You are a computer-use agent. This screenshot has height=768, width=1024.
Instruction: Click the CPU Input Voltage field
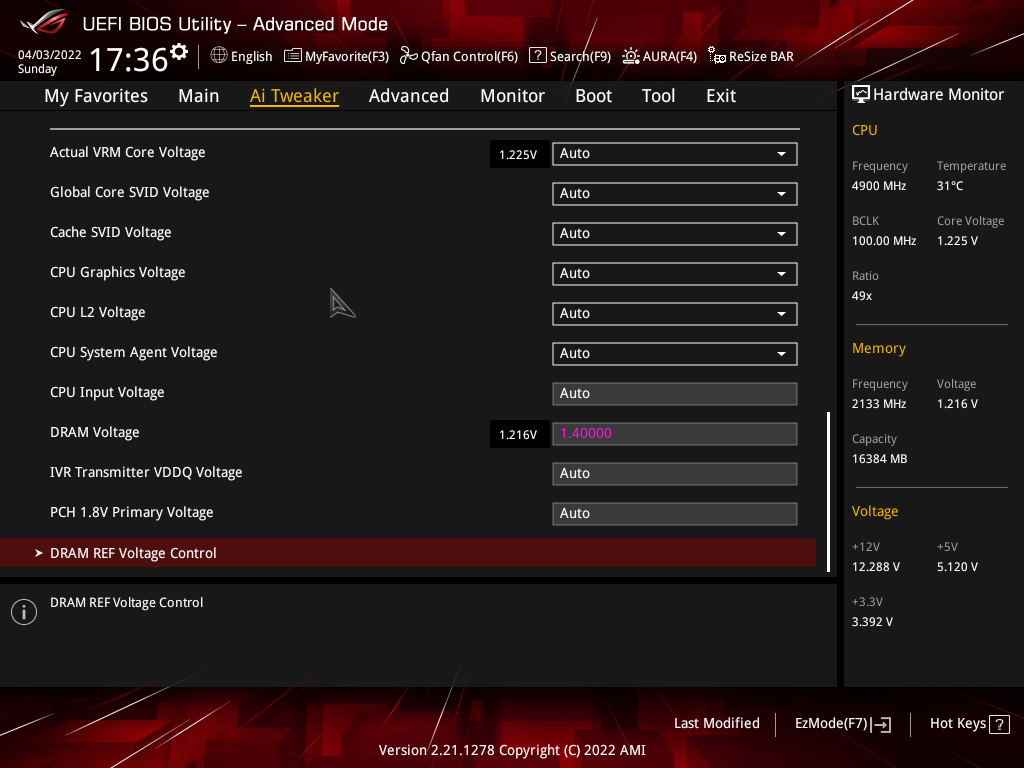(675, 394)
